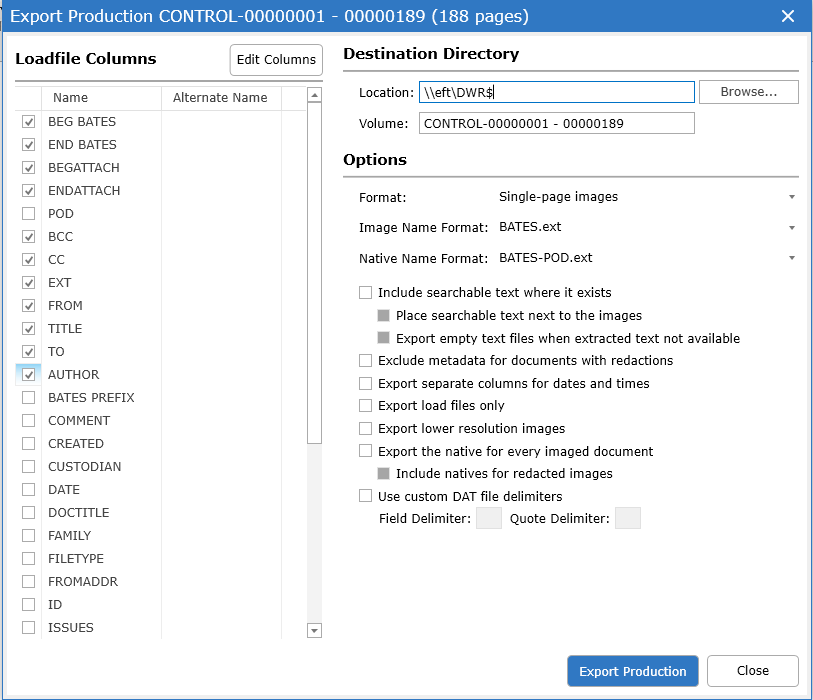Image resolution: width=813 pixels, height=700 pixels.
Task: Uncheck the AUTHOR column
Action: point(29,374)
